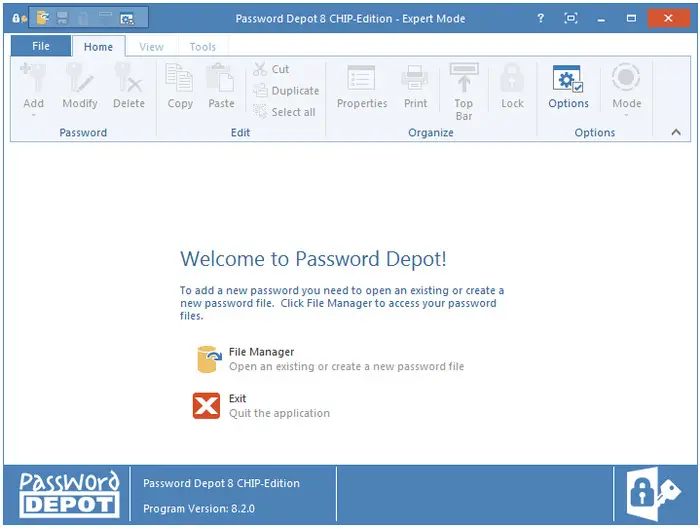
Task: Click 'Password Depot 8 CHIP-Edition' status bar text
Action: click(221, 483)
